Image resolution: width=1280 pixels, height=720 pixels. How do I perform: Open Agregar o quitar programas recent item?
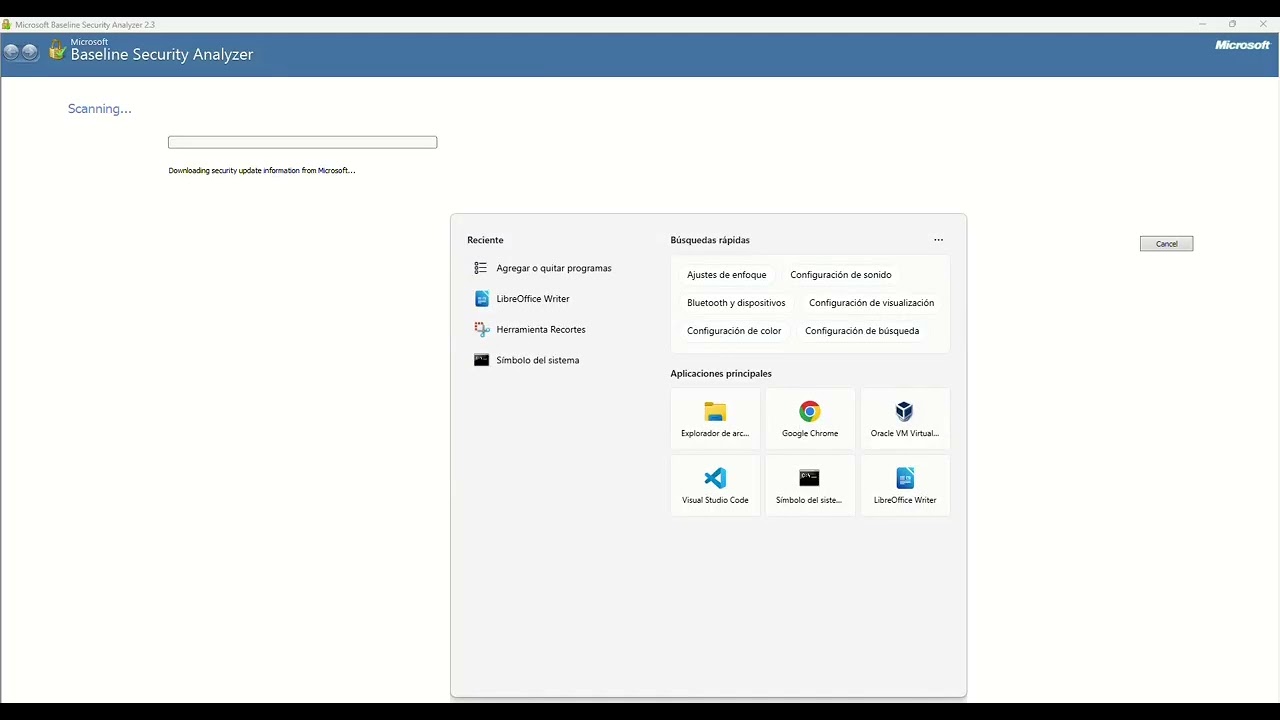pos(553,268)
